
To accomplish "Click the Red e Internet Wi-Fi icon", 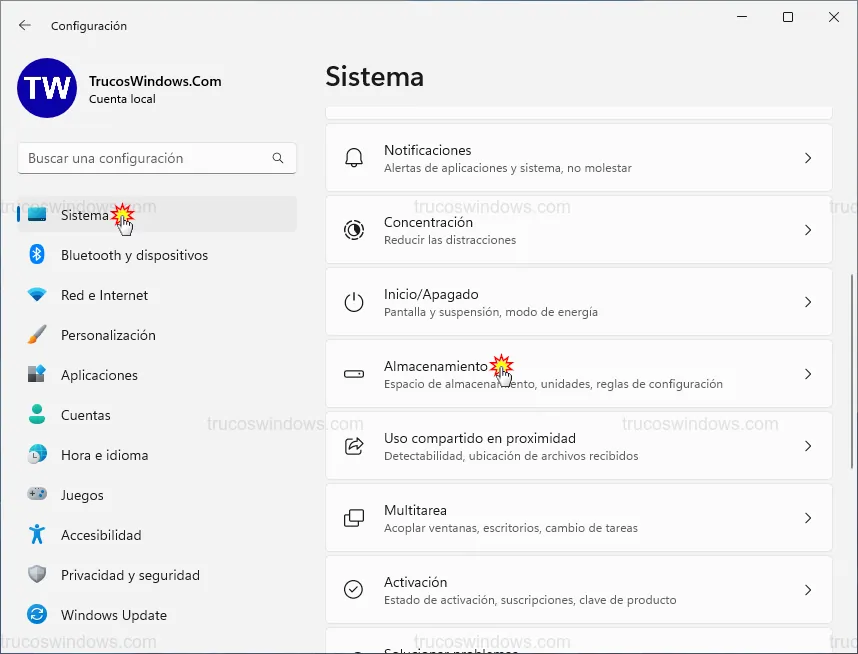I will coord(37,295).
